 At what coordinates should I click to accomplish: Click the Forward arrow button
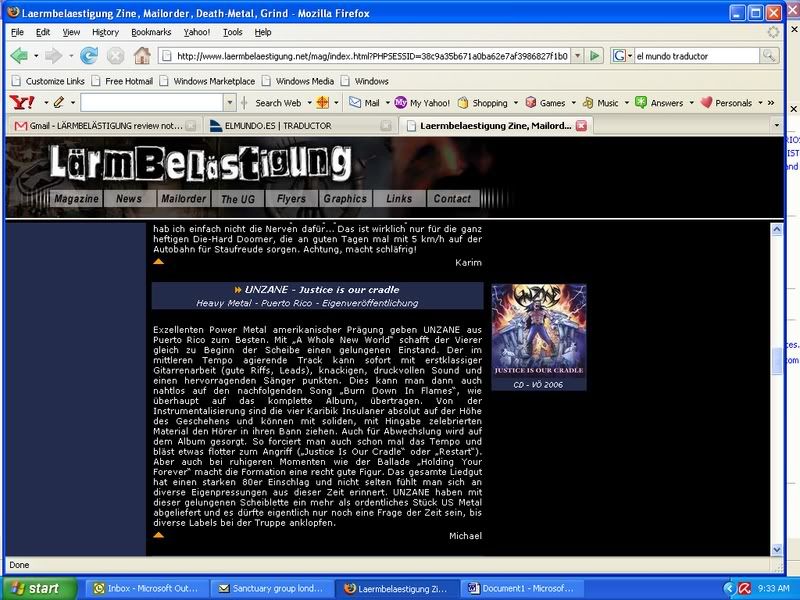coord(53,56)
